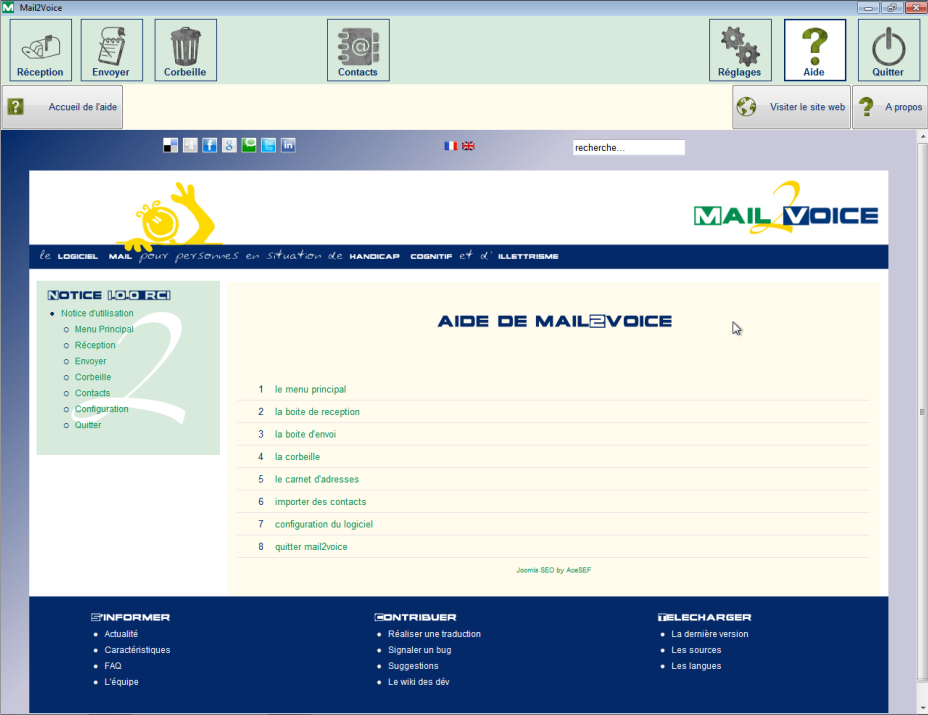Image resolution: width=928 pixels, height=715 pixels.
Task: Open help topic 'configuration du logiciel'
Action: click(x=324, y=524)
